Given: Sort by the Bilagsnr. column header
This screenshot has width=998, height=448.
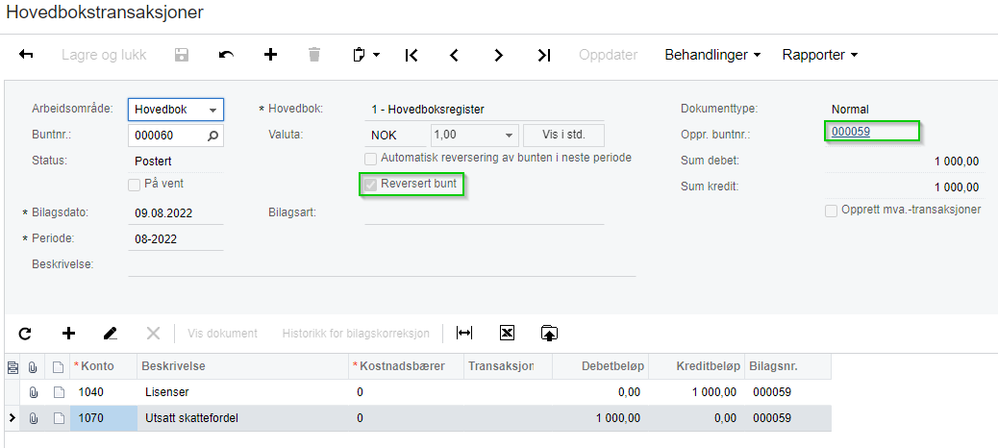Looking at the screenshot, I should coord(788,367).
